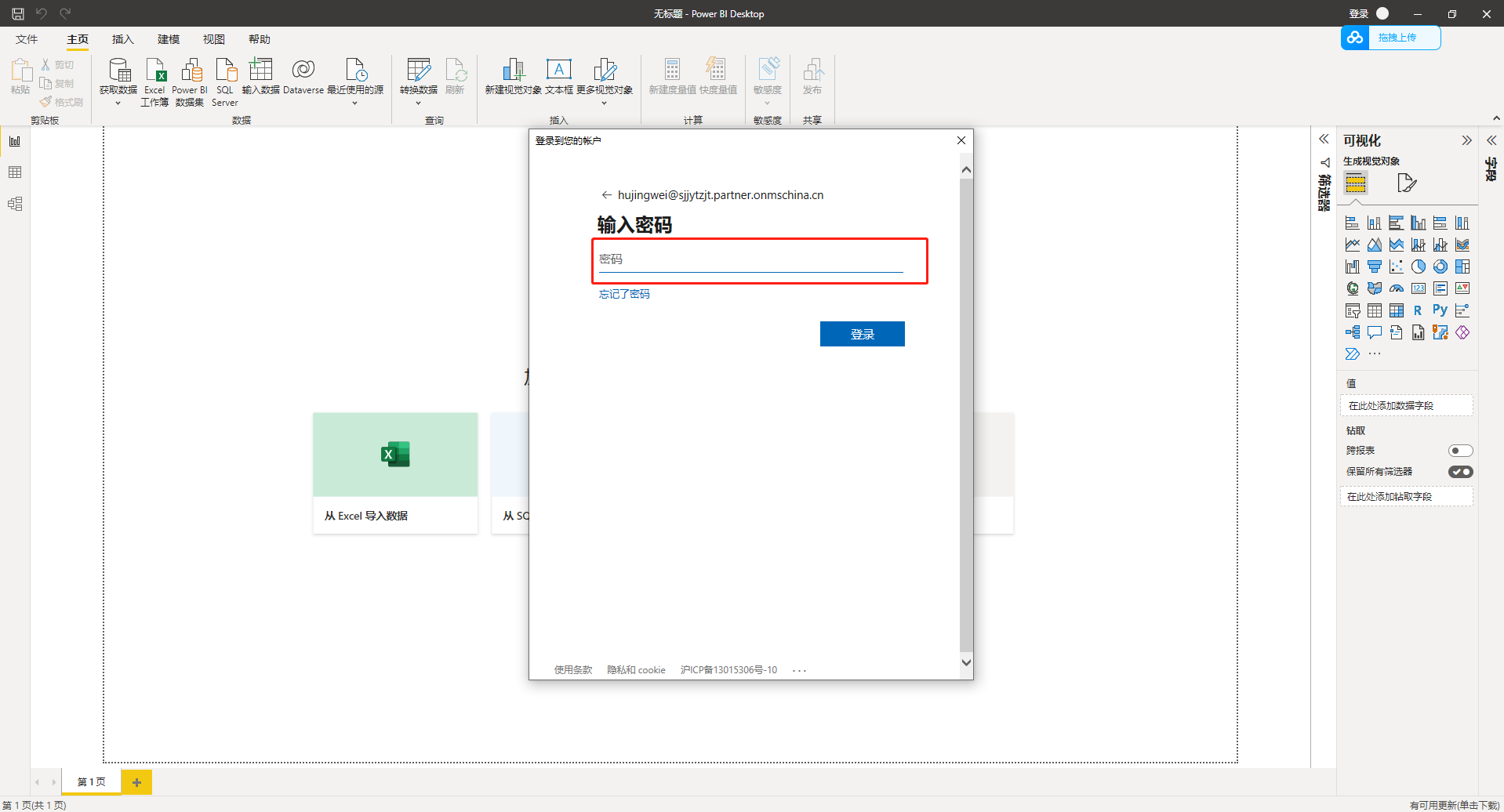Screen dimensions: 1504x812
Task: Click the 登录 sign-in button
Action: point(862,333)
